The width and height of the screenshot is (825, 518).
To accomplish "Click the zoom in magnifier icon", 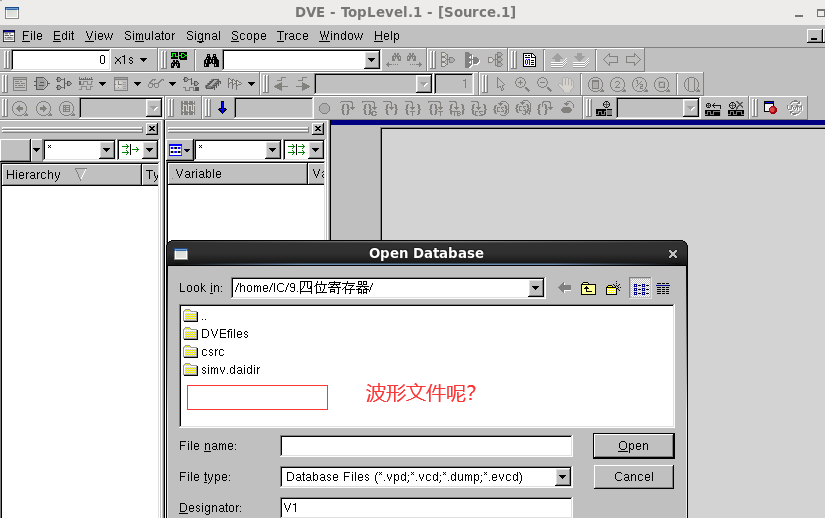I will (522, 84).
